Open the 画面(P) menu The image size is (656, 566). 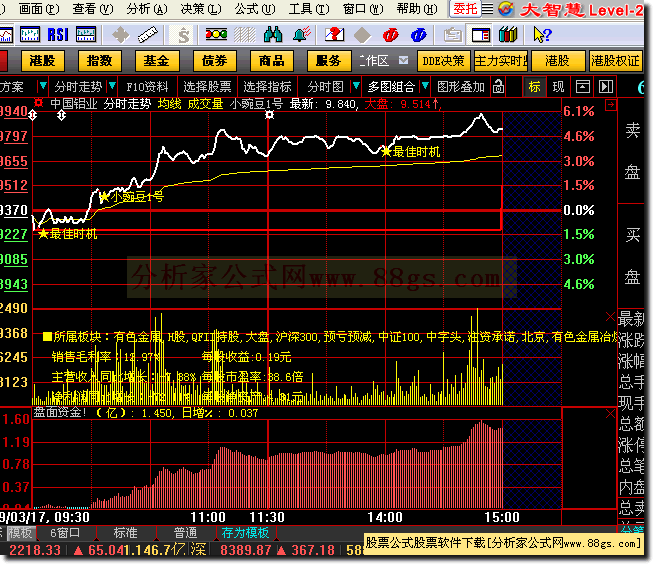coord(39,9)
